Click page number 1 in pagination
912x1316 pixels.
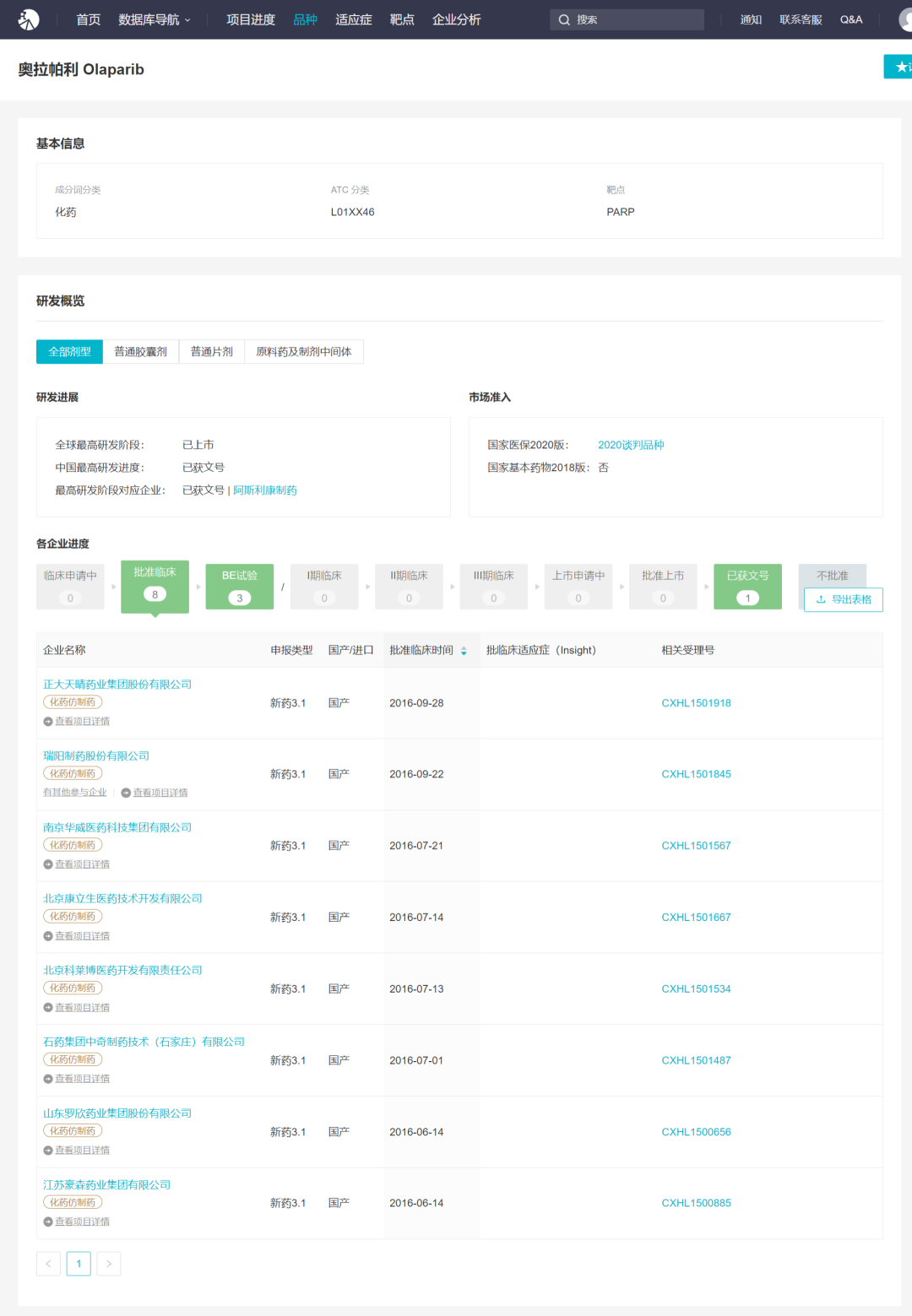(x=79, y=1264)
